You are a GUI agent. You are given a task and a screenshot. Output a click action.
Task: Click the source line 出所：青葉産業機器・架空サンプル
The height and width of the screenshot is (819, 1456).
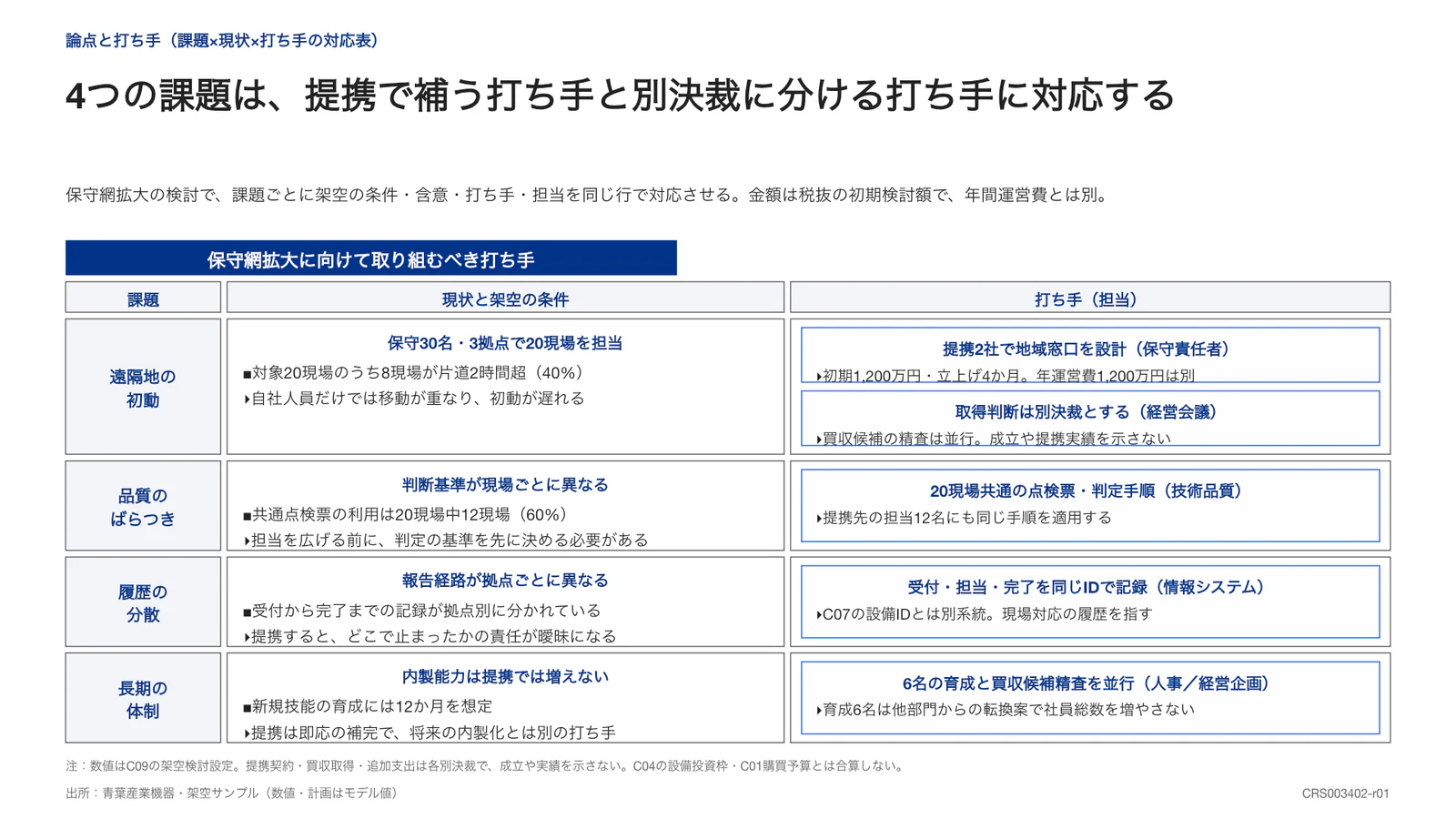coord(234,794)
